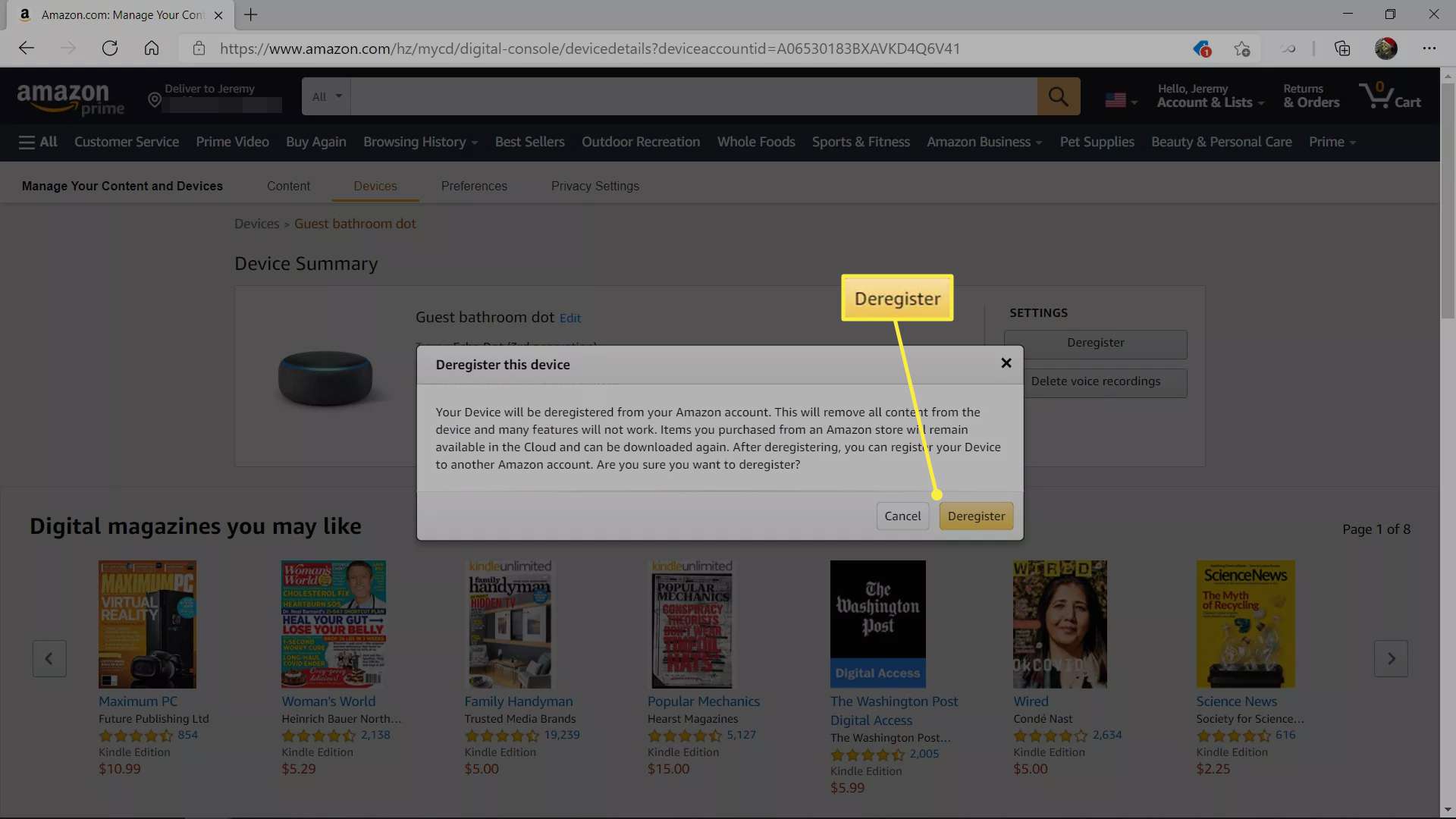Open Privacy Settings tab
The height and width of the screenshot is (819, 1456).
595,185
